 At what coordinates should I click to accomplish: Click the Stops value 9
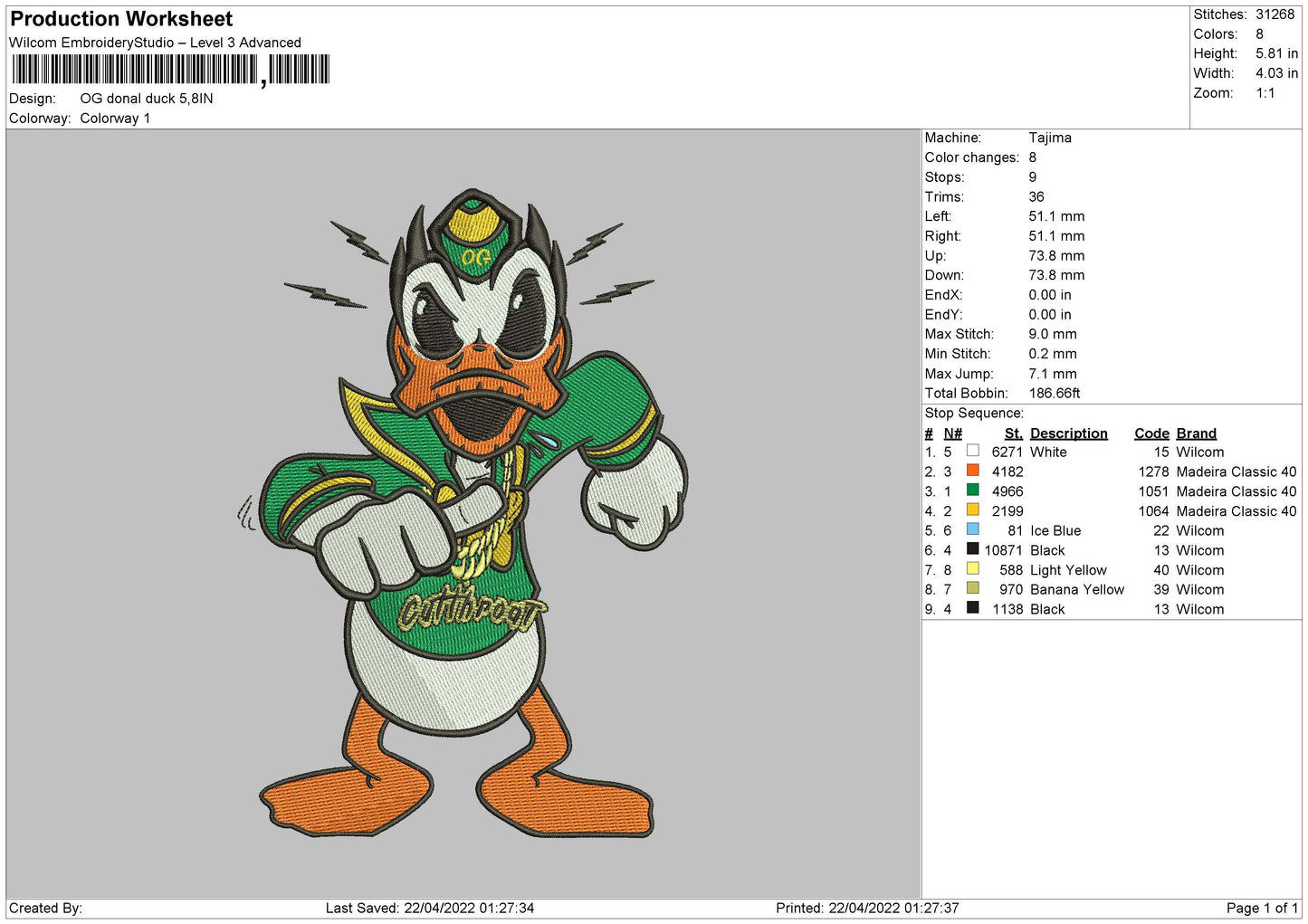(x=1033, y=177)
